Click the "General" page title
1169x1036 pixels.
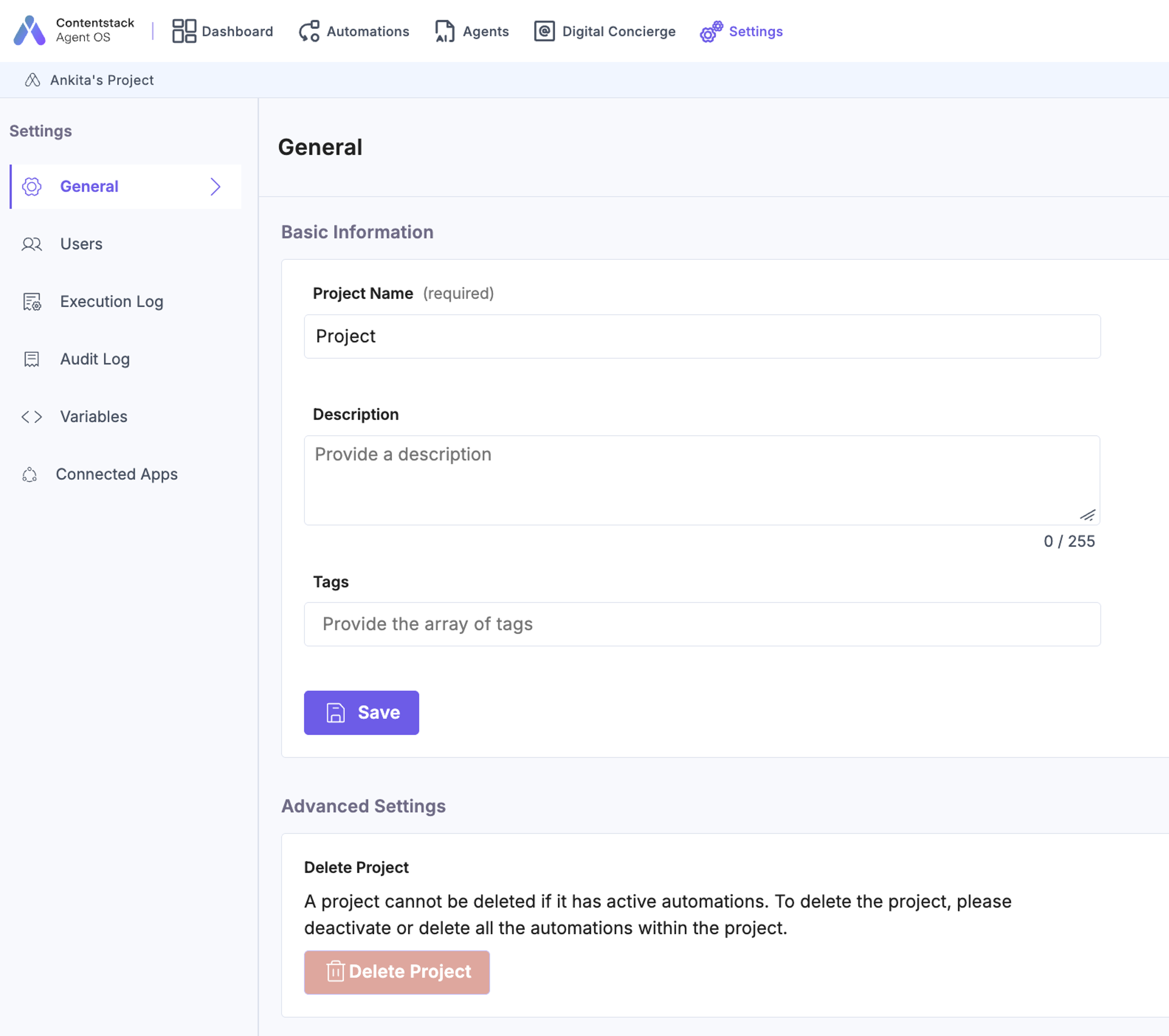(320, 147)
